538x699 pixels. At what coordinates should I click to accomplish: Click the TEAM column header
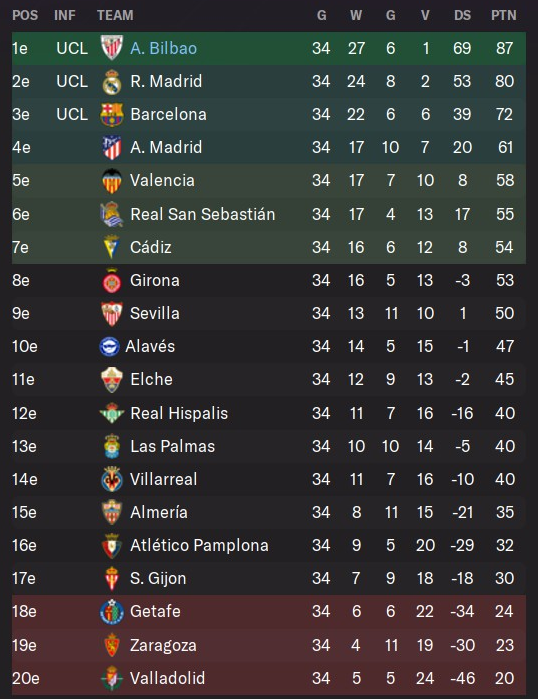(115, 15)
